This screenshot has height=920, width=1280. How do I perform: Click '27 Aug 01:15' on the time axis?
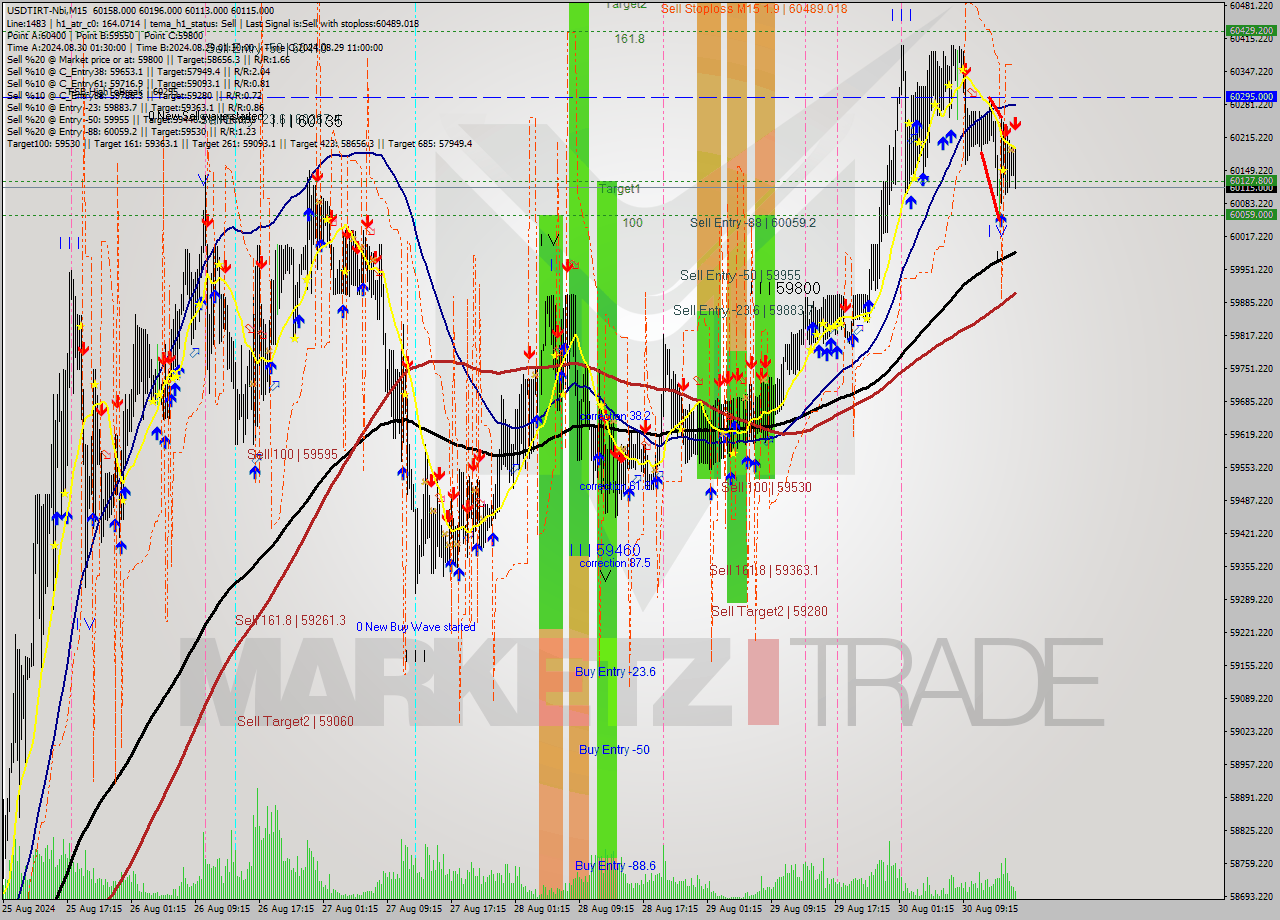[x=350, y=910]
